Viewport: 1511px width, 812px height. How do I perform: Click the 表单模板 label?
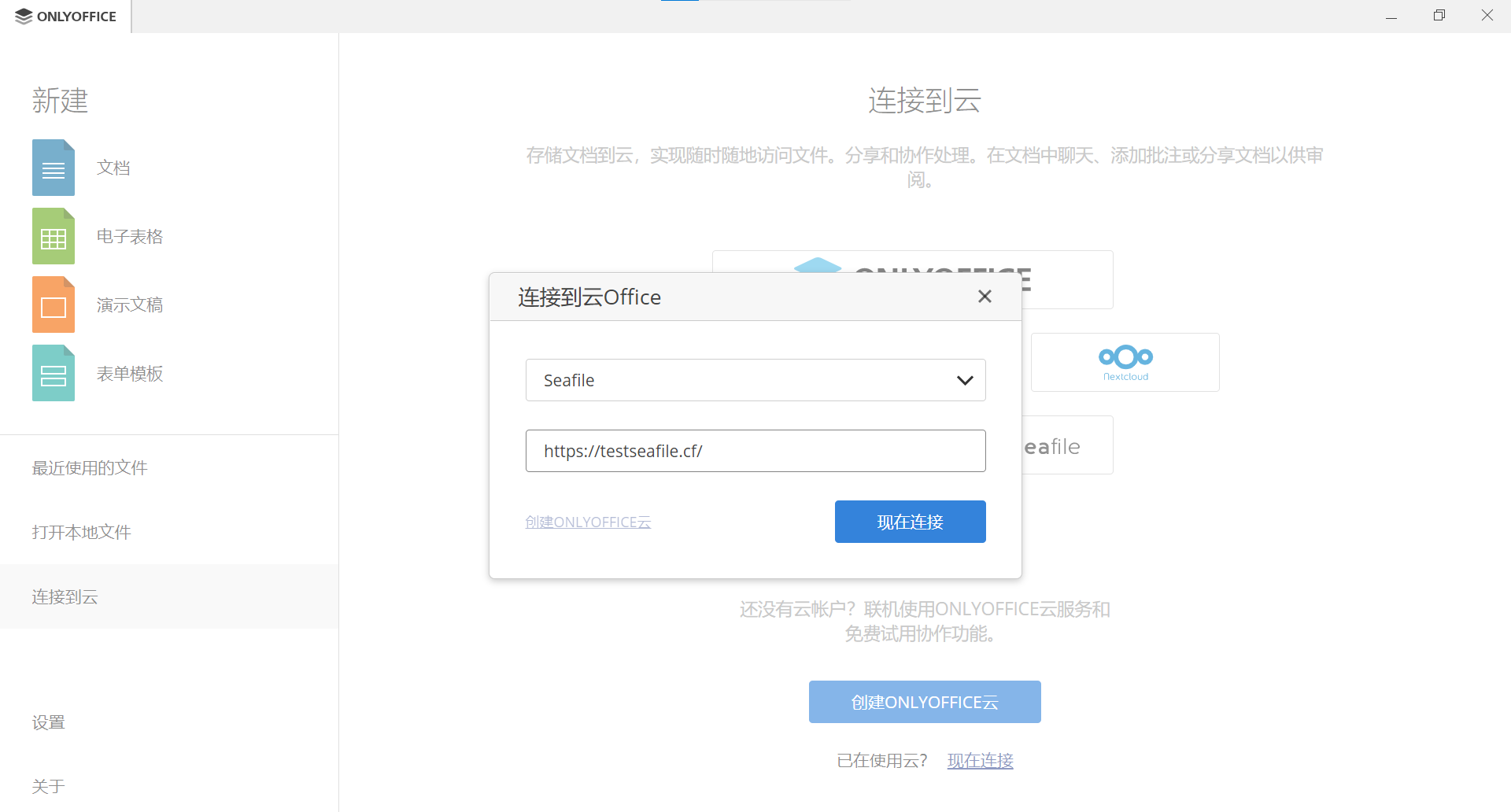pos(130,373)
